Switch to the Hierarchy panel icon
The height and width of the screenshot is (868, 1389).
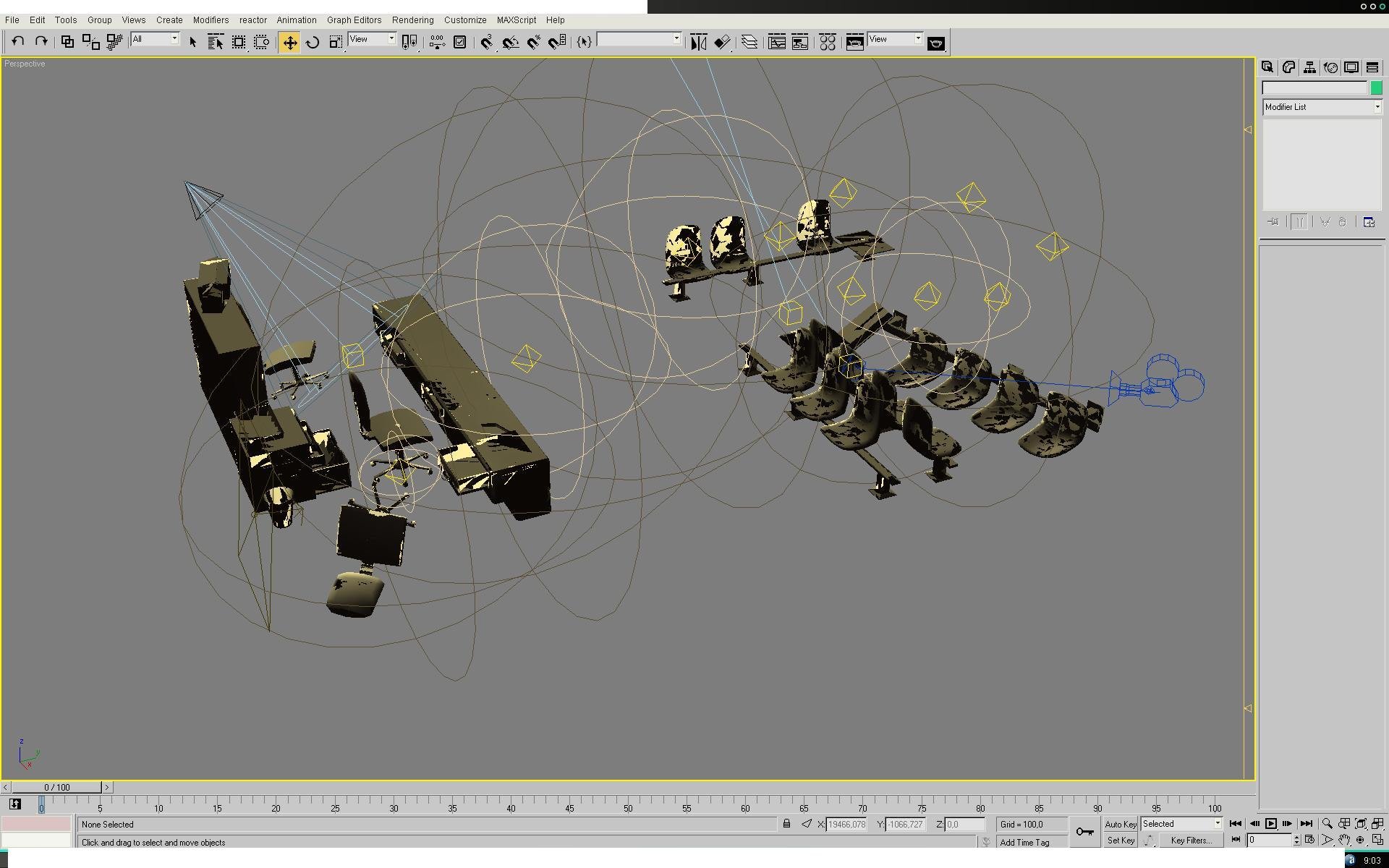click(x=1309, y=67)
